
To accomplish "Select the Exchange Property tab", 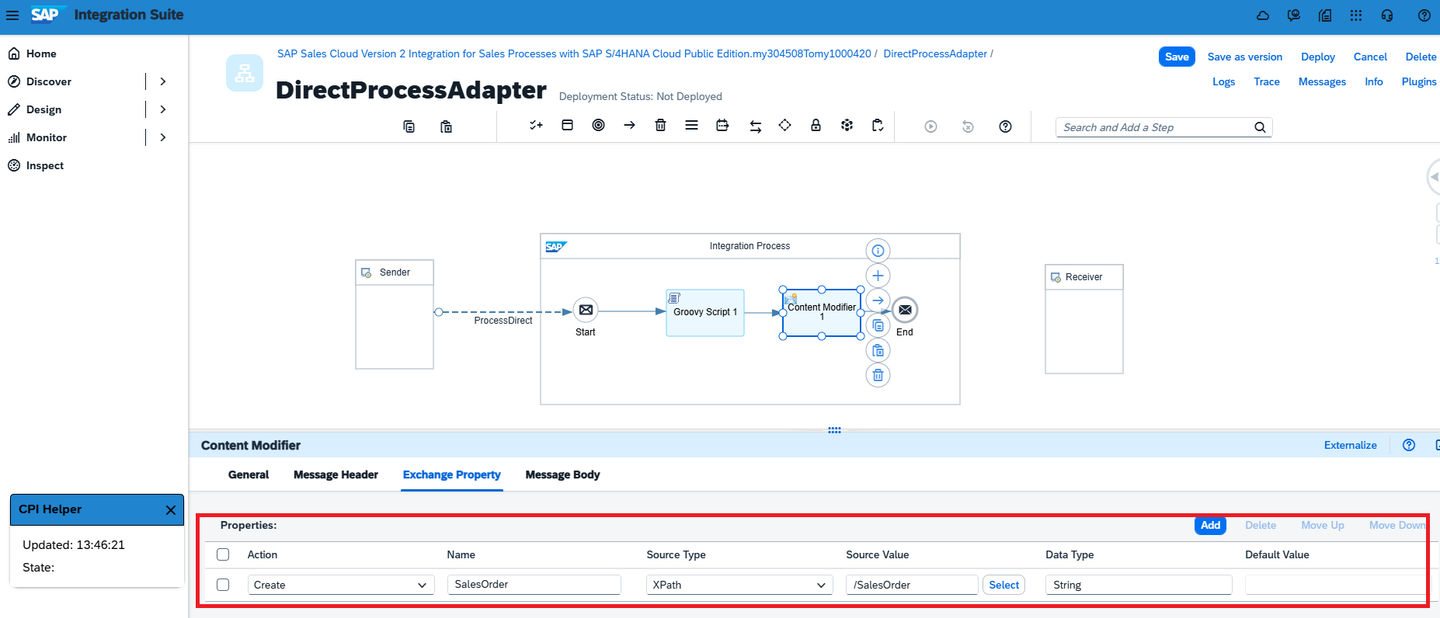I will pyautogui.click(x=452, y=474).
